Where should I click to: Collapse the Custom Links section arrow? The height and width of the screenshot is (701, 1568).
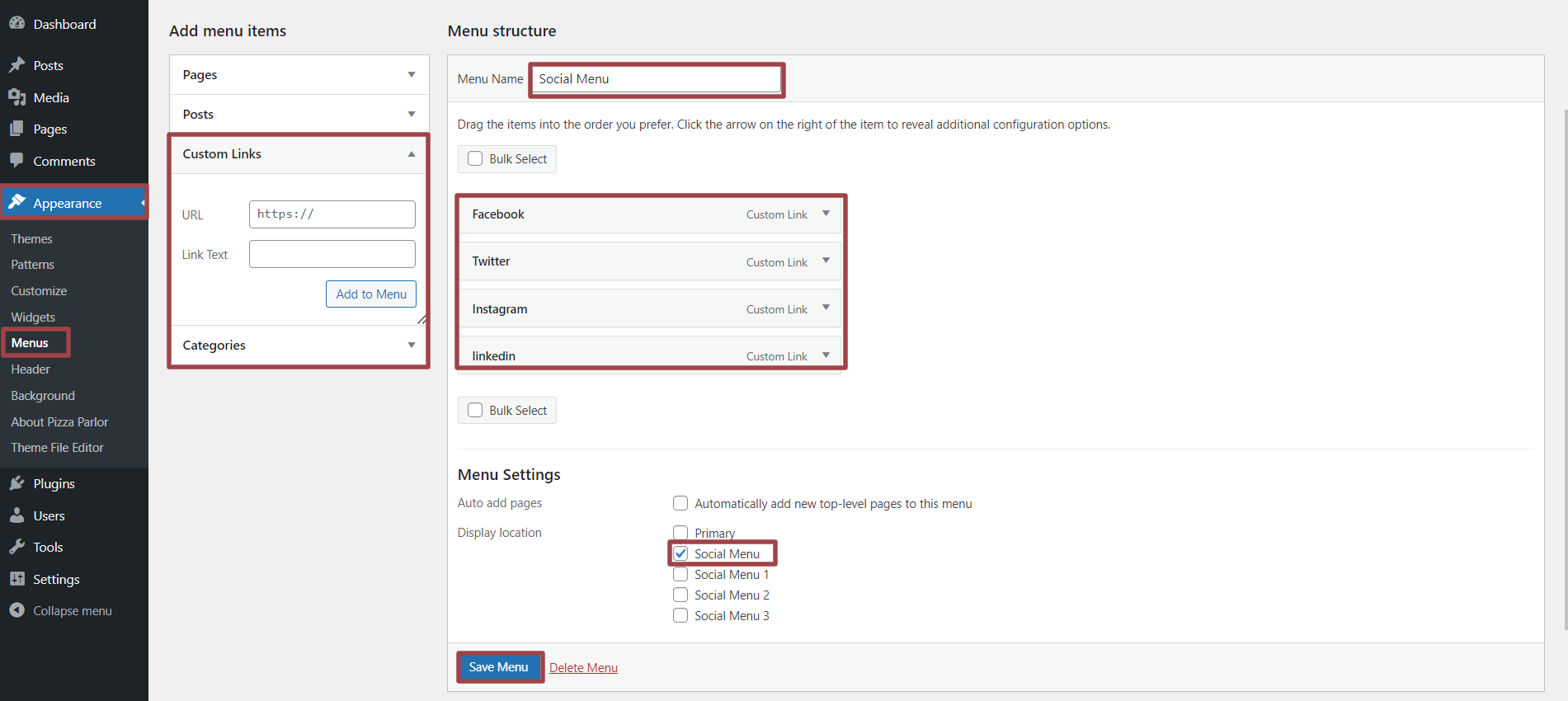(x=412, y=154)
